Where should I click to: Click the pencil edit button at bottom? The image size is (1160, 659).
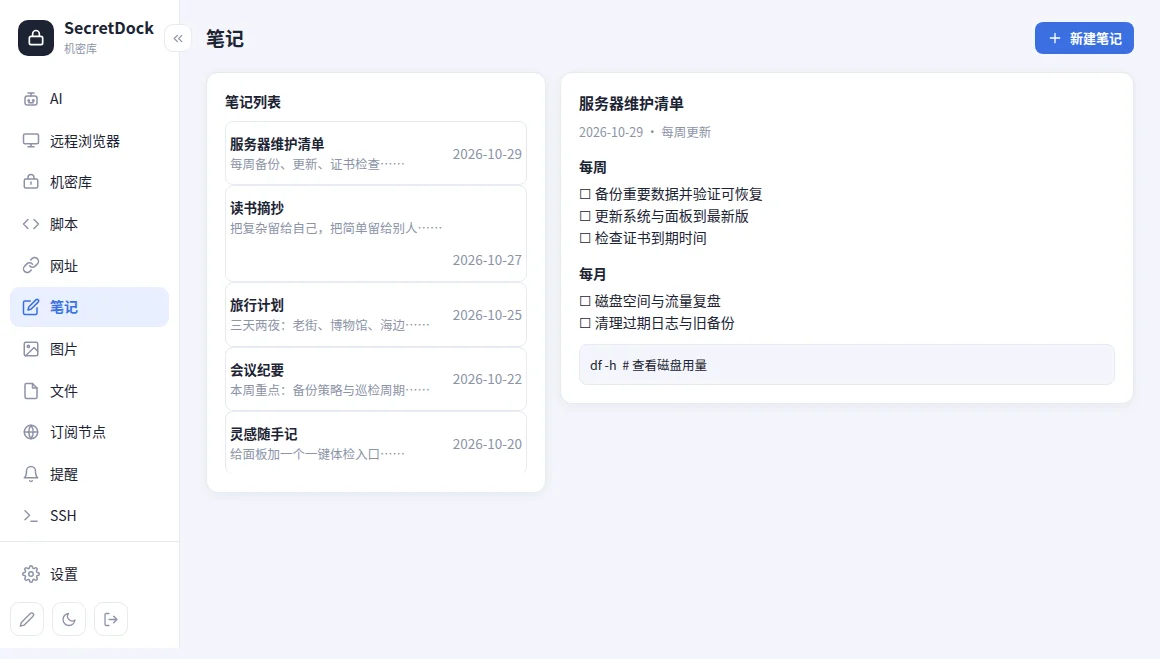[27, 619]
